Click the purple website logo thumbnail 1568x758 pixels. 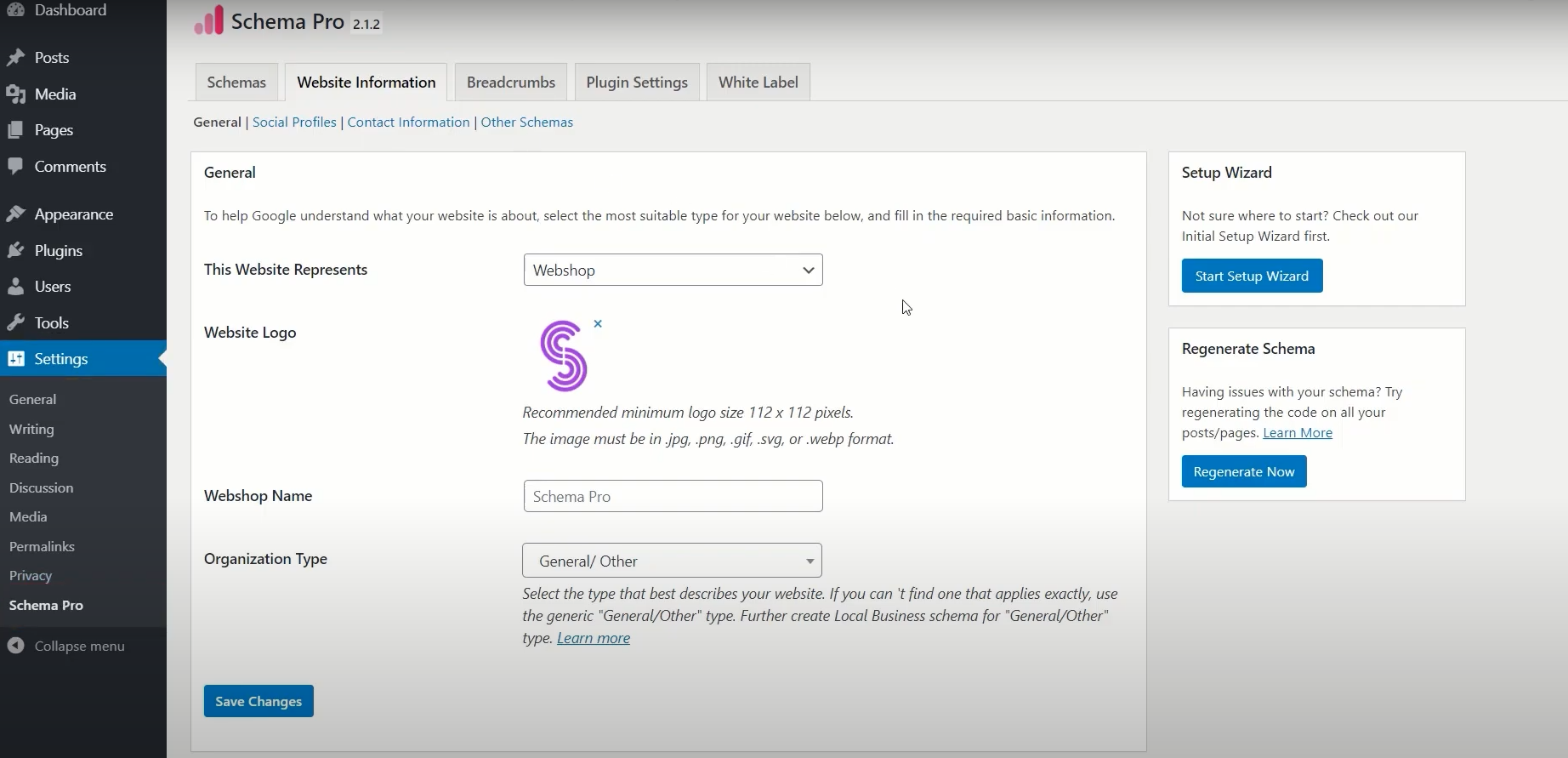563,356
